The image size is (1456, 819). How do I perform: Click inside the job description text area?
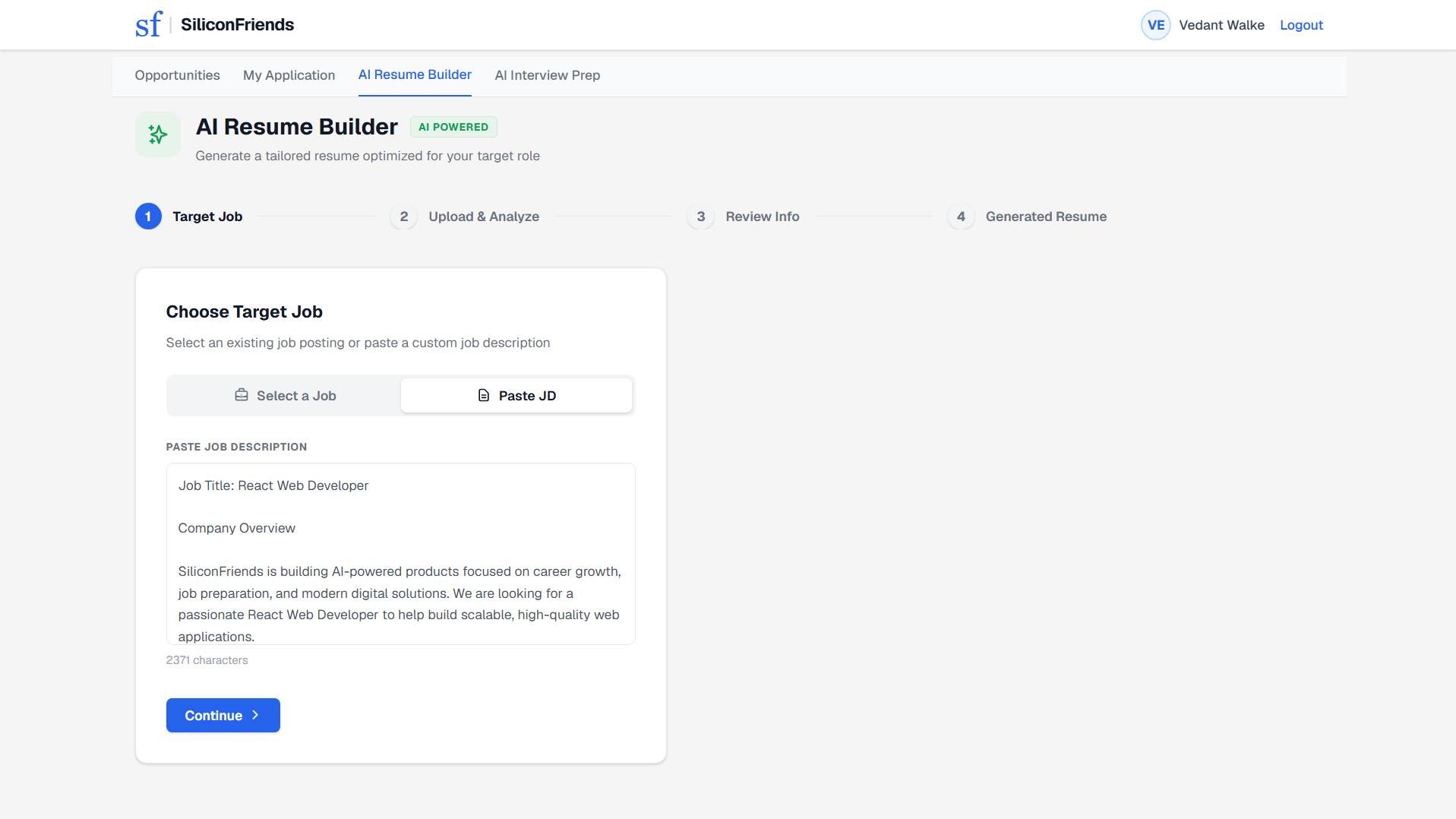401,554
